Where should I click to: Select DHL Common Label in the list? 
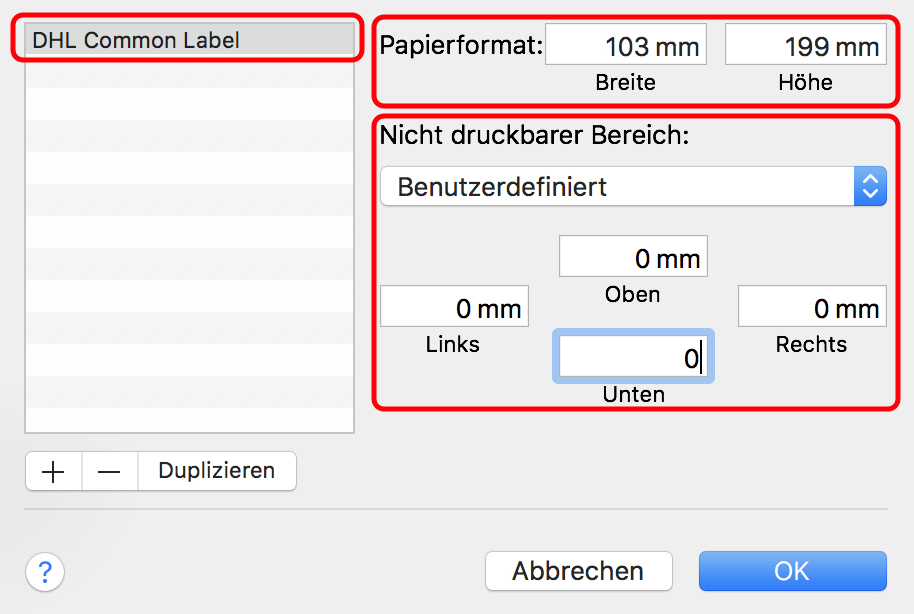point(189,40)
